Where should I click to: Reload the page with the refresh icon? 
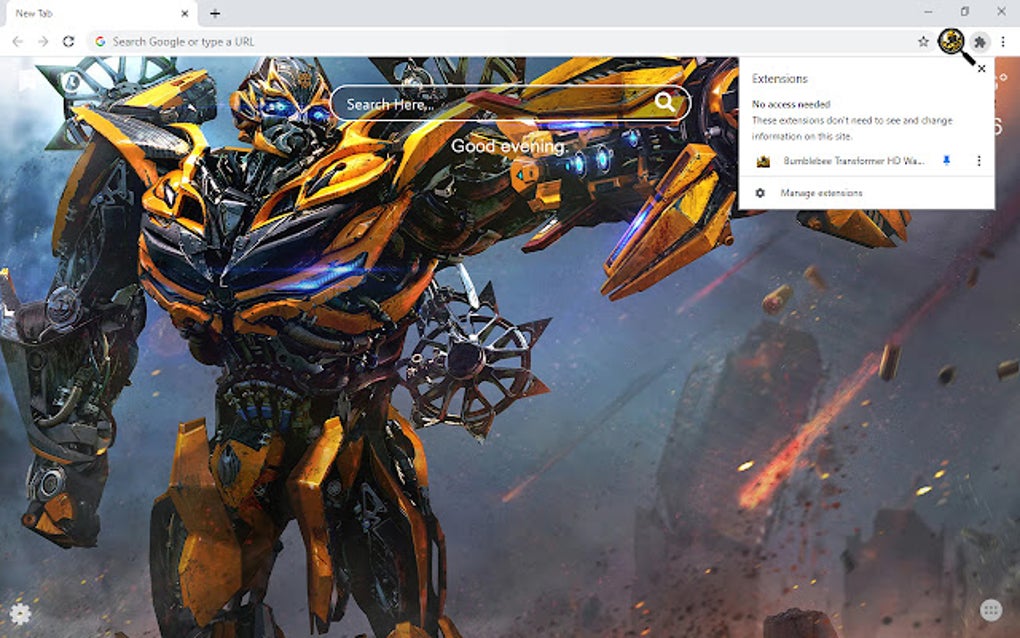66,42
